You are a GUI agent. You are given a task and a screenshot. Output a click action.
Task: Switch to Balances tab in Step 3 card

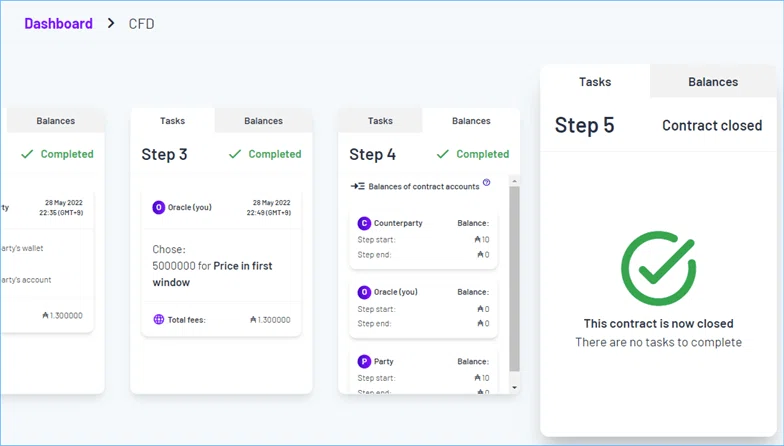coord(264,120)
